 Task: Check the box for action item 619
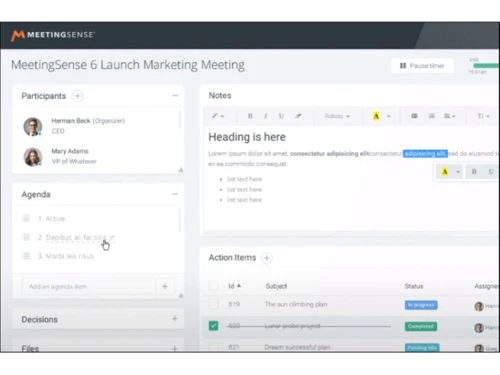213,304
